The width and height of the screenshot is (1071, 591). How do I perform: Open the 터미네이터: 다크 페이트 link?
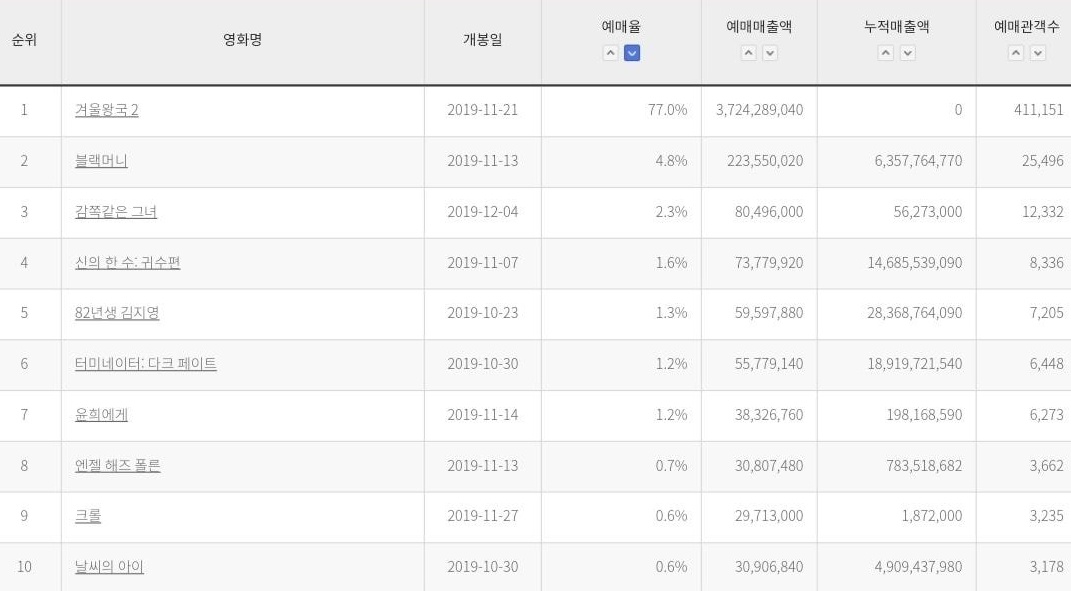(x=145, y=363)
